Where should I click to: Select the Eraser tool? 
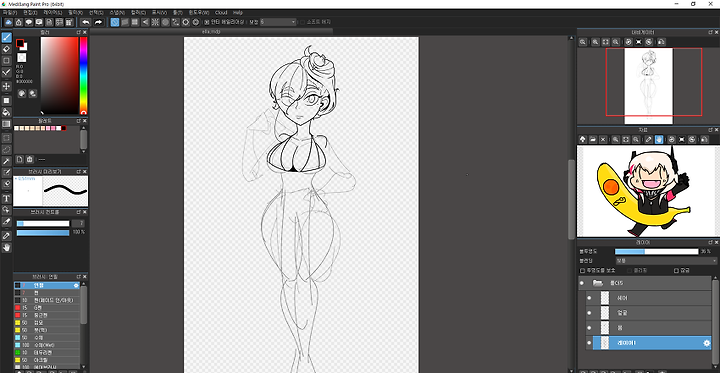pyautogui.click(x=6, y=49)
